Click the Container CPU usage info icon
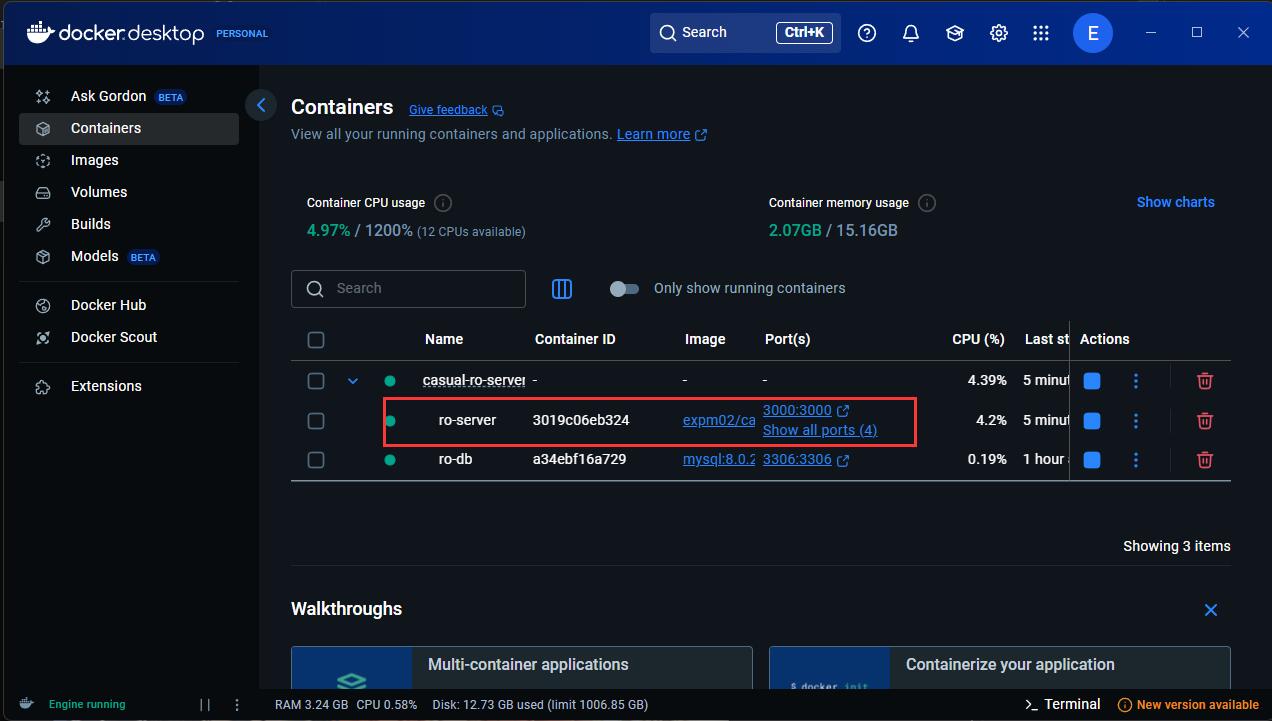 [443, 203]
